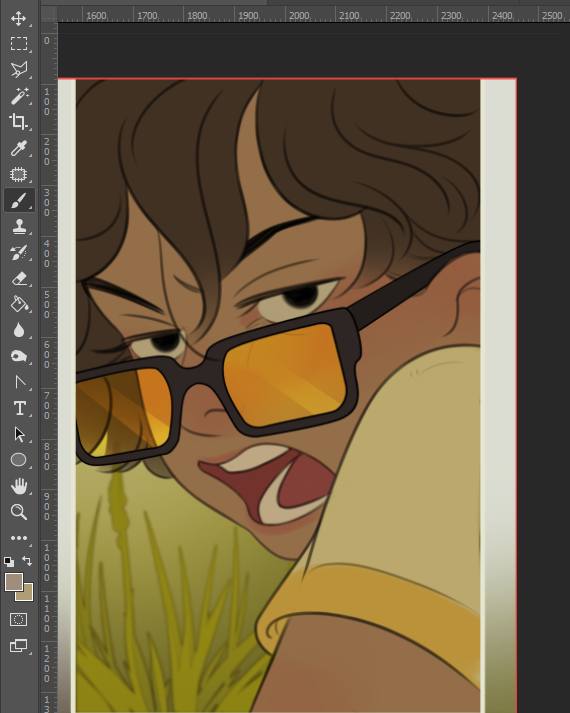Pick the Ellipse shape tool

(x=19, y=460)
